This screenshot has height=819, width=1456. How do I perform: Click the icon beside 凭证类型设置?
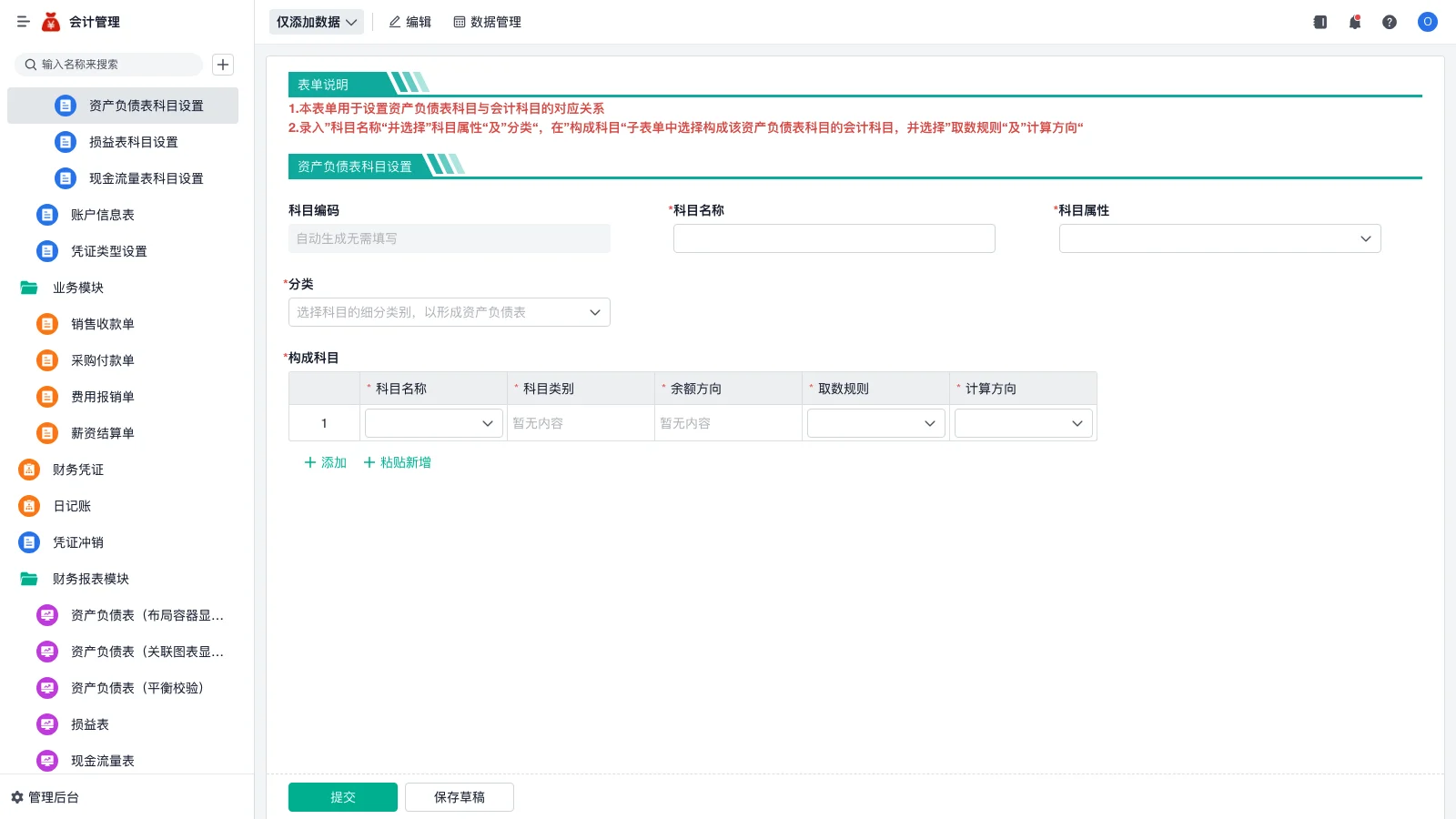point(47,251)
